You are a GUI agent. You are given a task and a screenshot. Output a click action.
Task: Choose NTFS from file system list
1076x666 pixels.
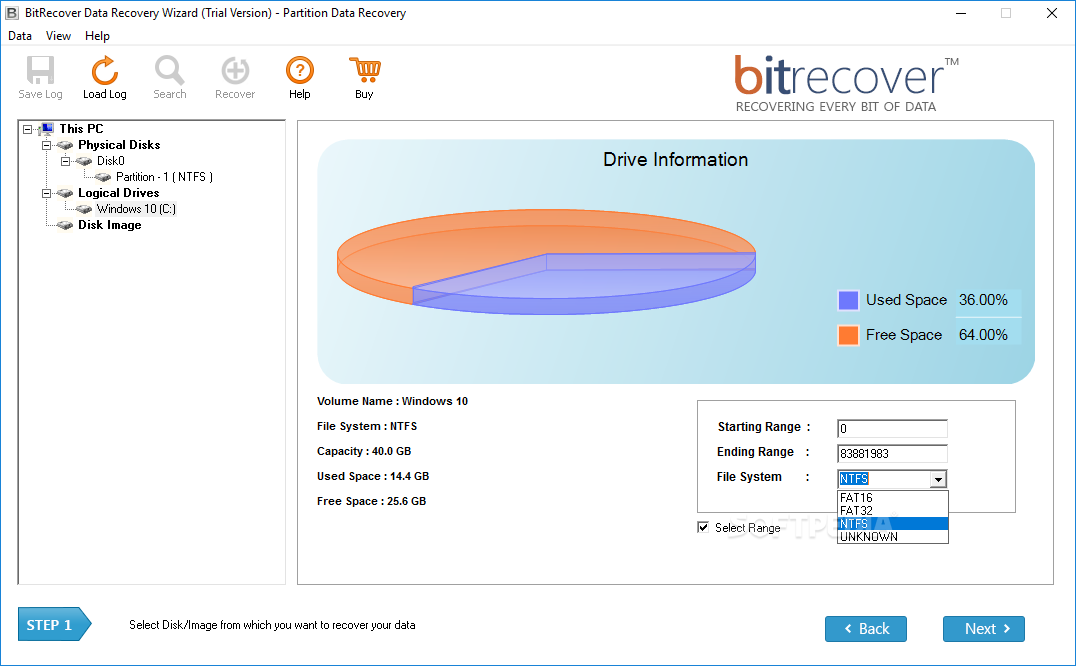coord(892,523)
